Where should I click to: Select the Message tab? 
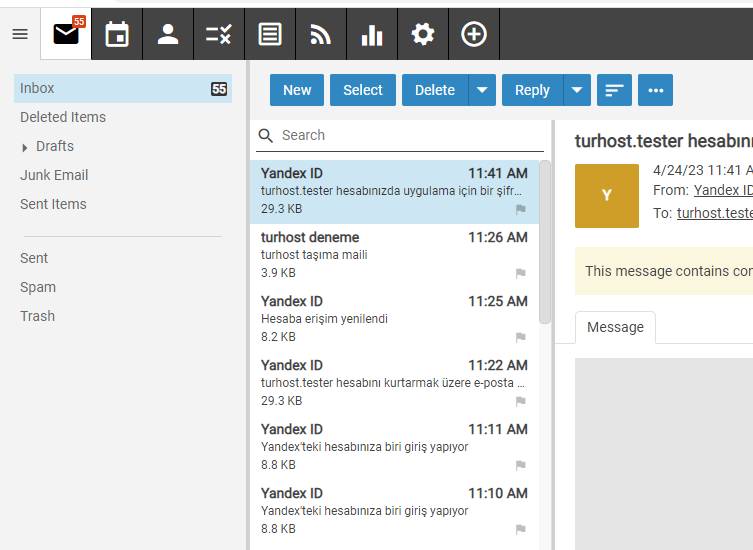coord(615,327)
